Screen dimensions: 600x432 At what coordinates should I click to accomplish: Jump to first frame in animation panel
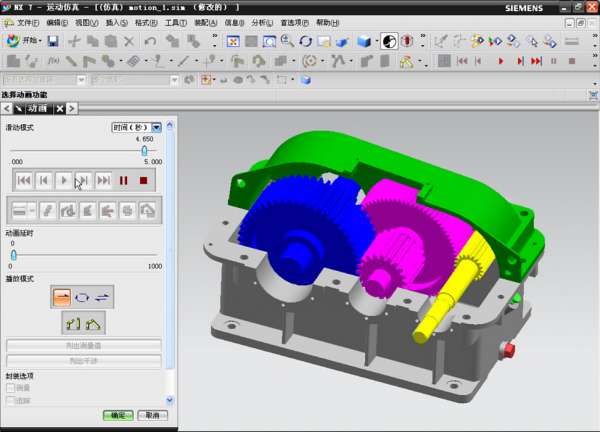pos(24,180)
